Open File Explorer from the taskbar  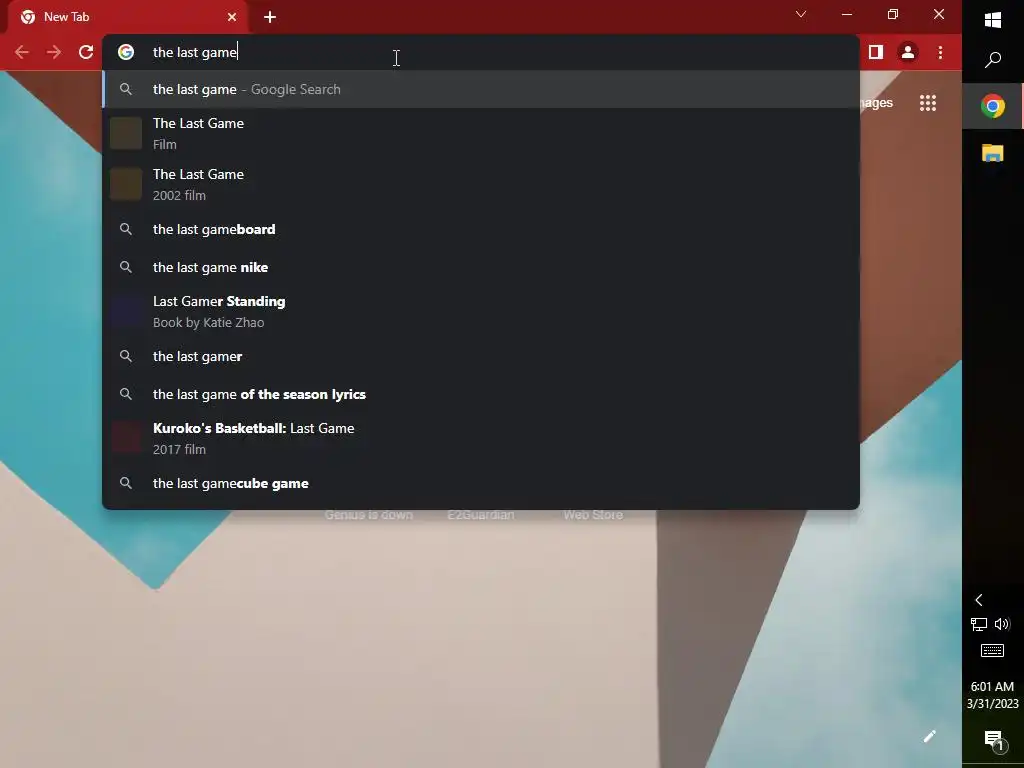coord(993,153)
